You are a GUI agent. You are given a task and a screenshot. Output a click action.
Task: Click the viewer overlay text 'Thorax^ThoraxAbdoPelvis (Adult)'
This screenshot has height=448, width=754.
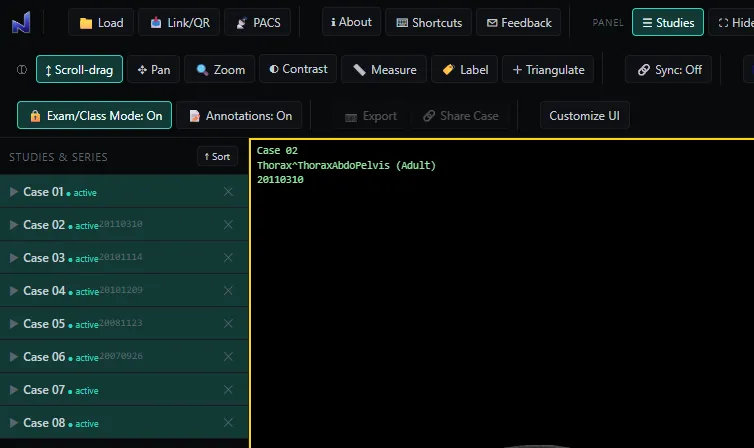346,165
